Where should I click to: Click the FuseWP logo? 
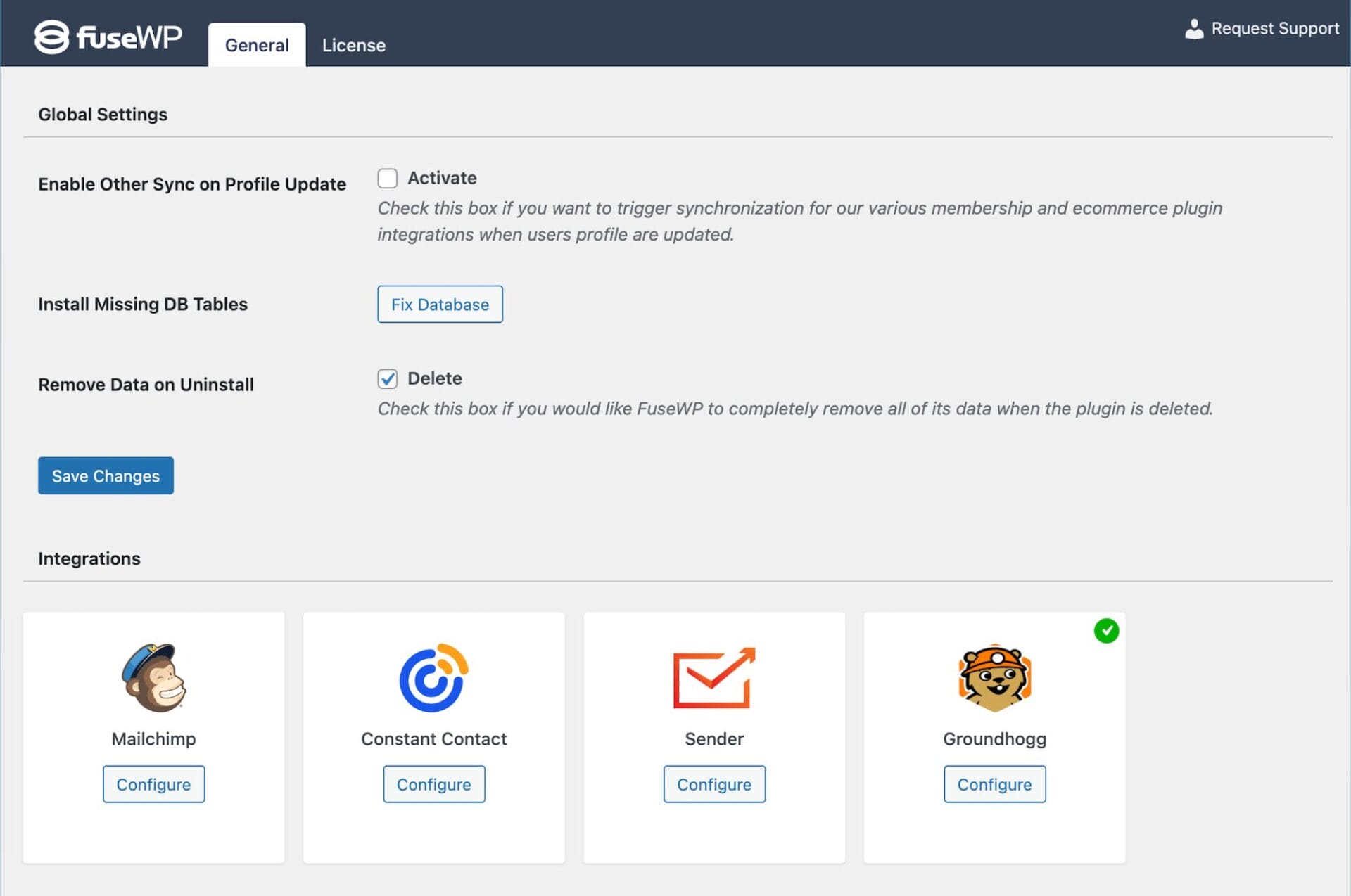[x=108, y=37]
